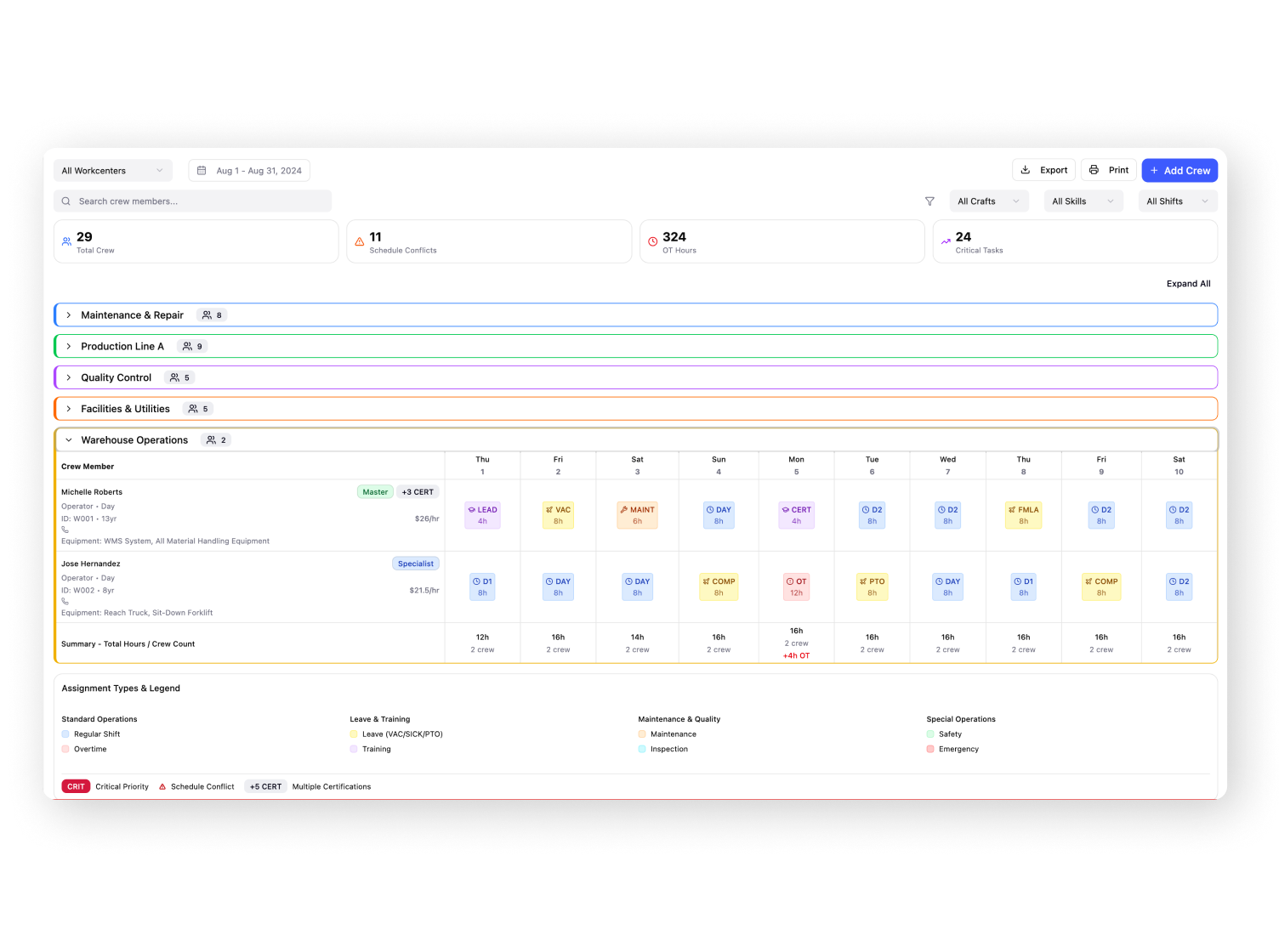Open Jose Hernandez's D2 8h assignment on Sat 10

click(1179, 587)
